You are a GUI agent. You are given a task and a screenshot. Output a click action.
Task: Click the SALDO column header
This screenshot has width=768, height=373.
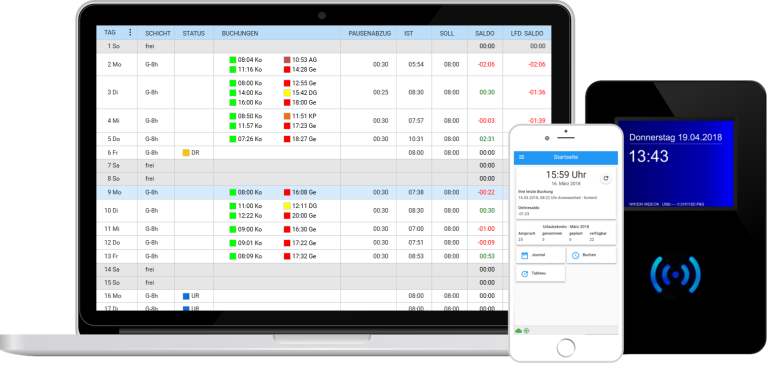pos(485,33)
